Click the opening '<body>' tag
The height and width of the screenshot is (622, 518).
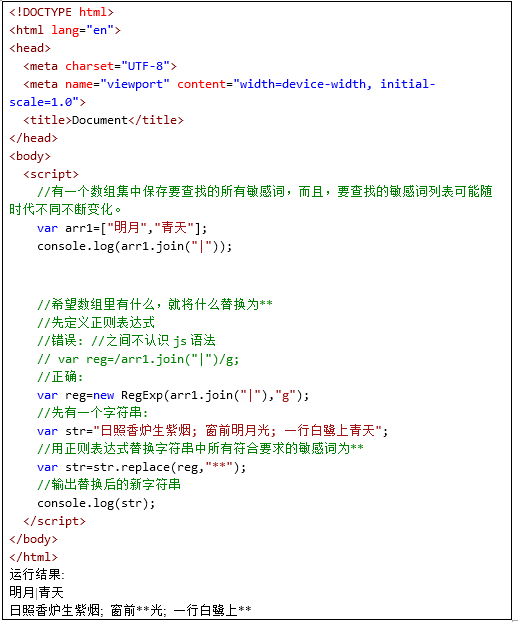click(30, 156)
